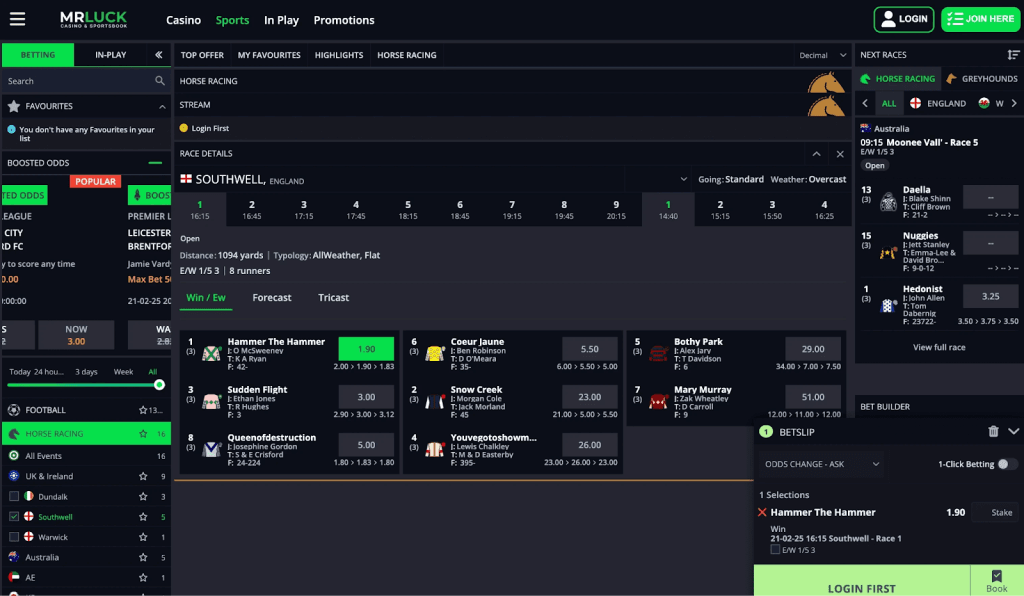The width and height of the screenshot is (1024, 596).
Task: Star the UK & Ireland region
Action: (x=143, y=476)
